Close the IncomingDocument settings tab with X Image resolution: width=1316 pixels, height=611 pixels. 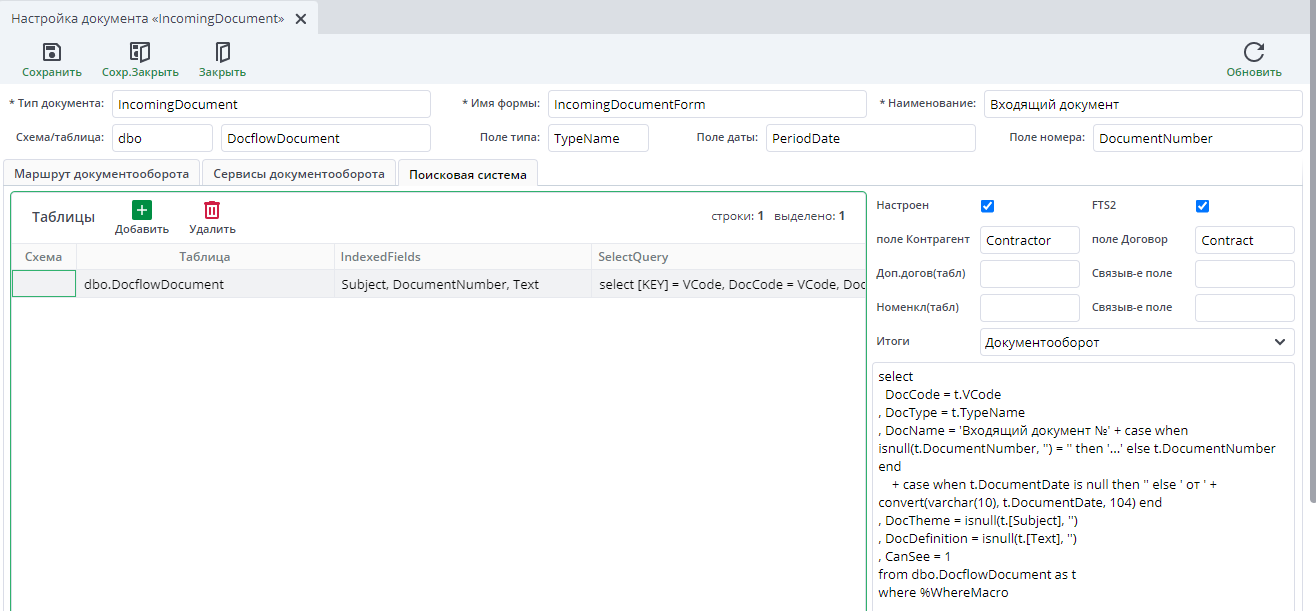(x=301, y=19)
